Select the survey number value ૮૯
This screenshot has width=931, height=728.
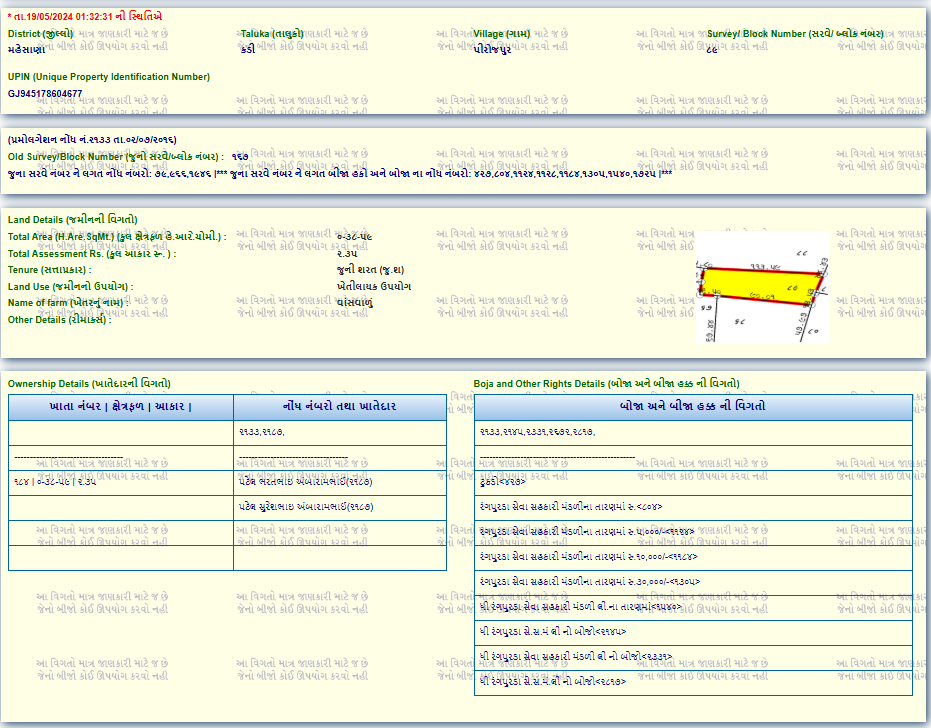(712, 50)
